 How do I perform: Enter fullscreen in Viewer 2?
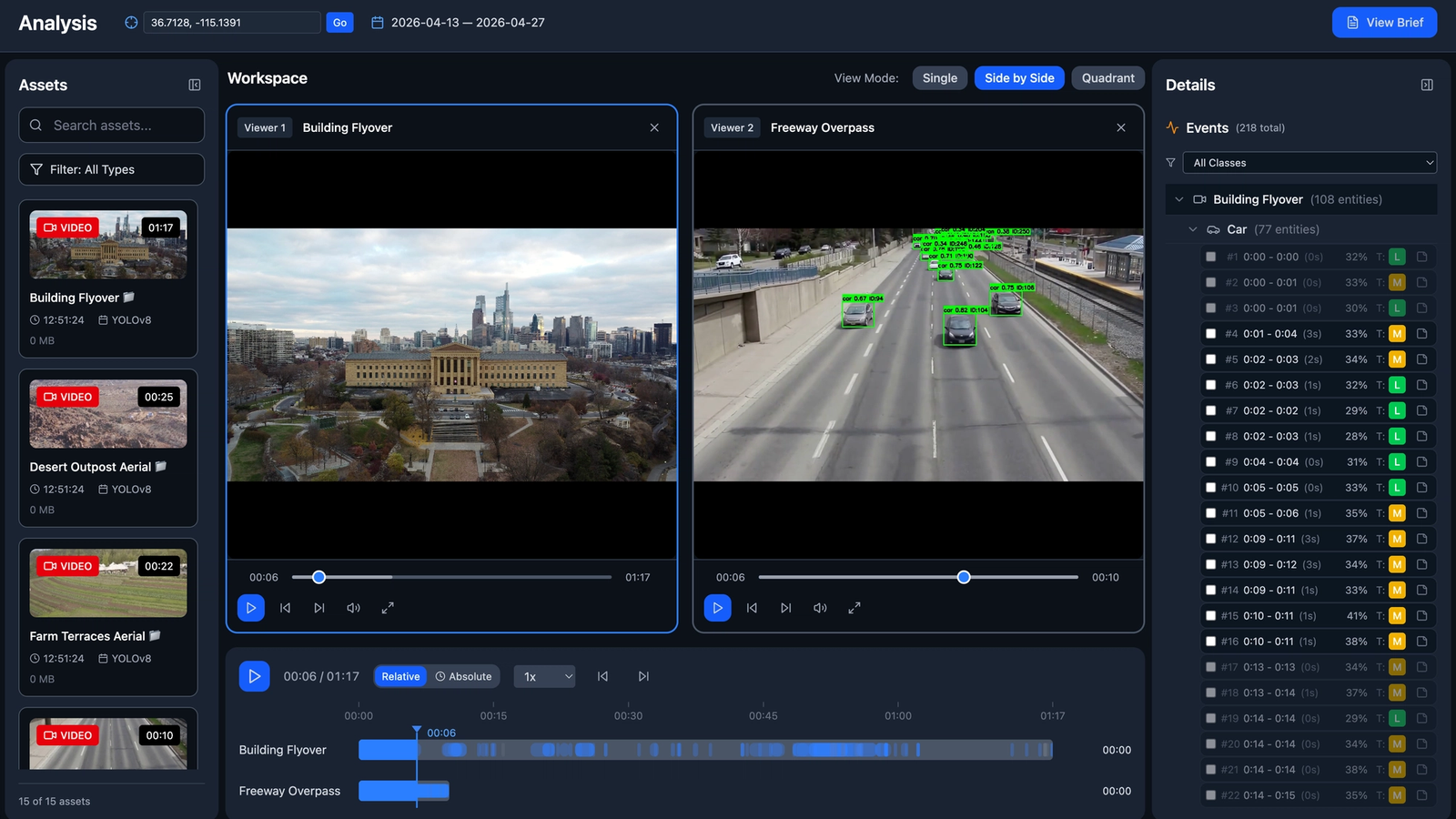coord(854,608)
